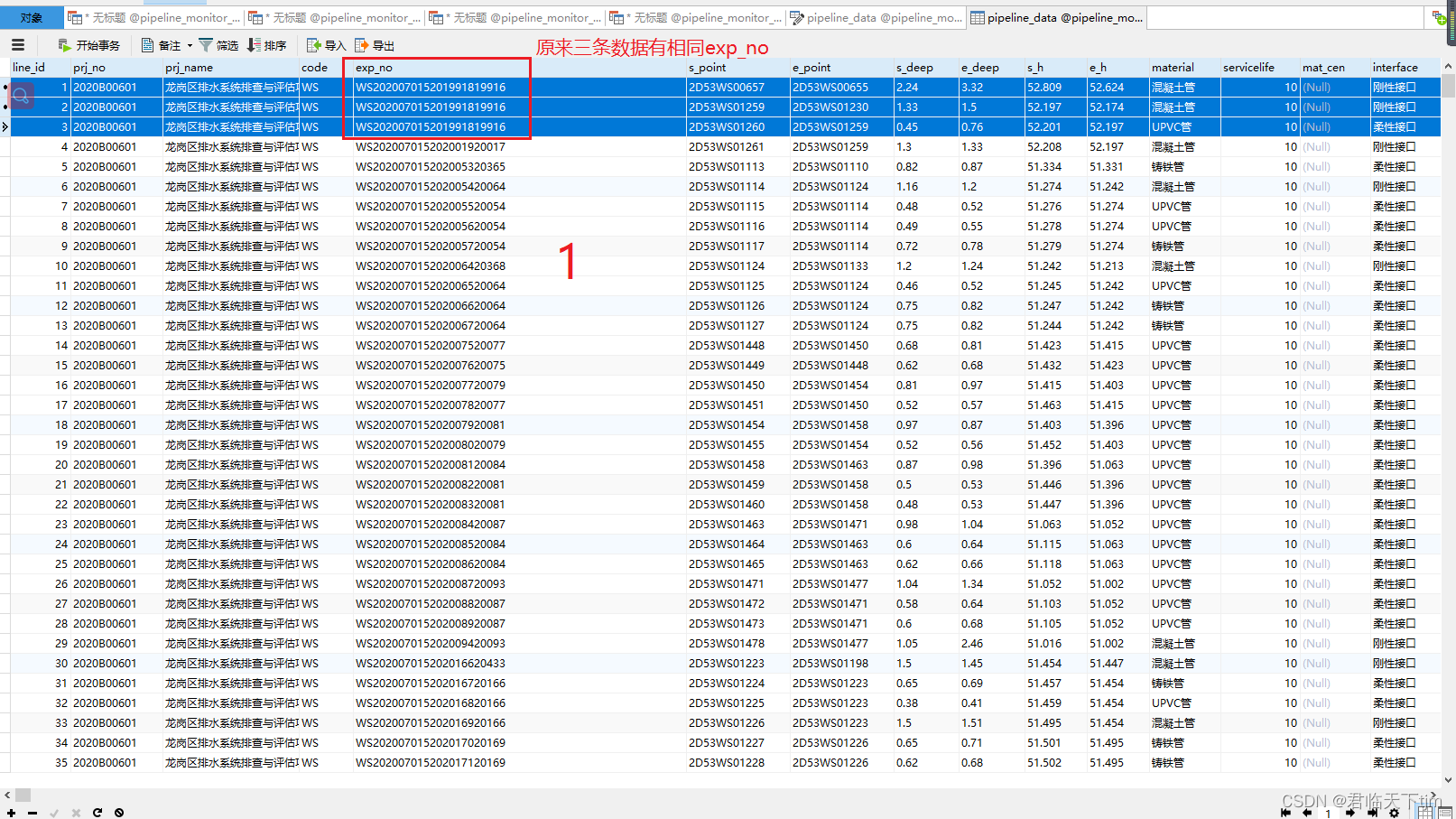Add a new record with plus icon
The image size is (1456, 819).
point(11,813)
